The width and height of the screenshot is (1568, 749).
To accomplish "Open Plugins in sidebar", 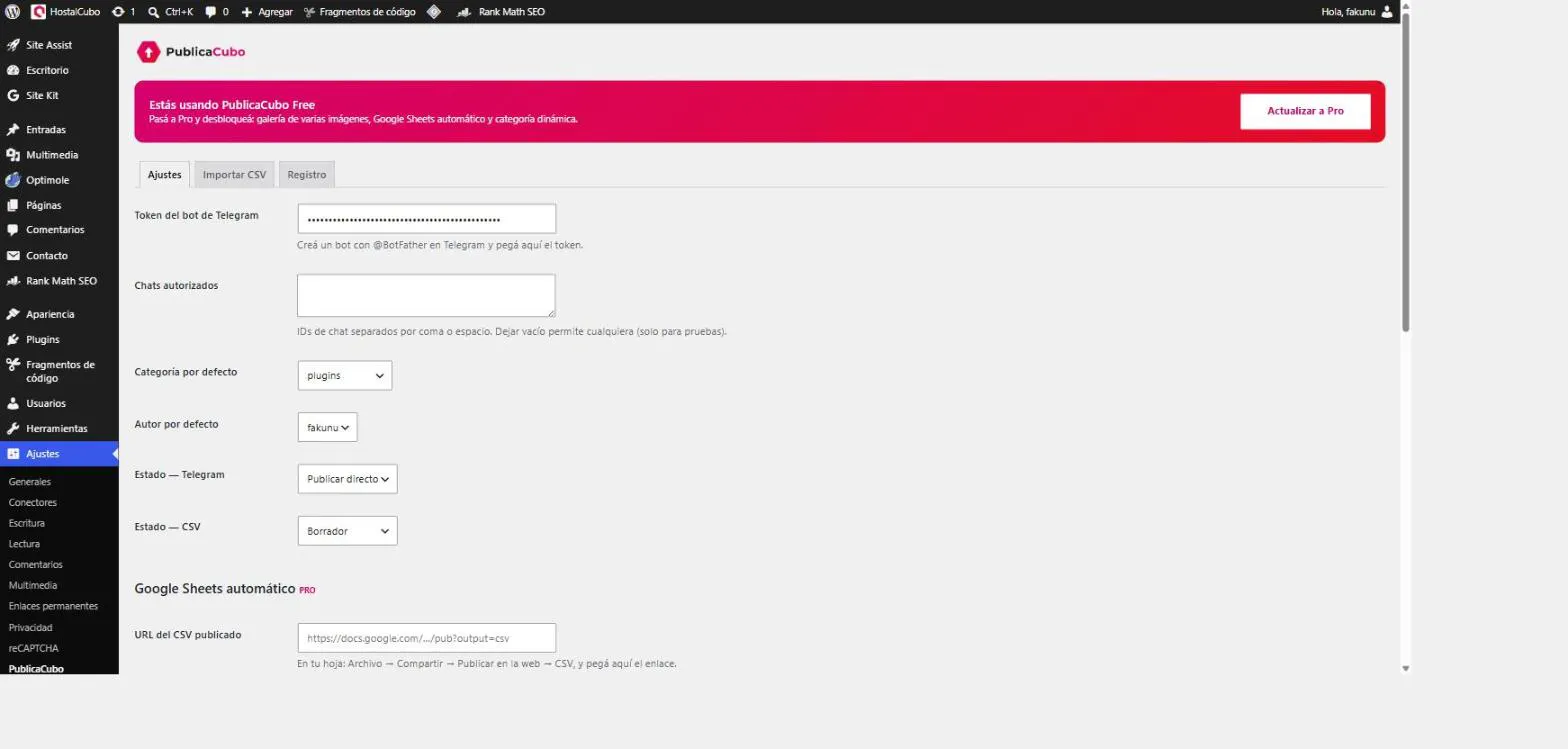I will 59,339.
